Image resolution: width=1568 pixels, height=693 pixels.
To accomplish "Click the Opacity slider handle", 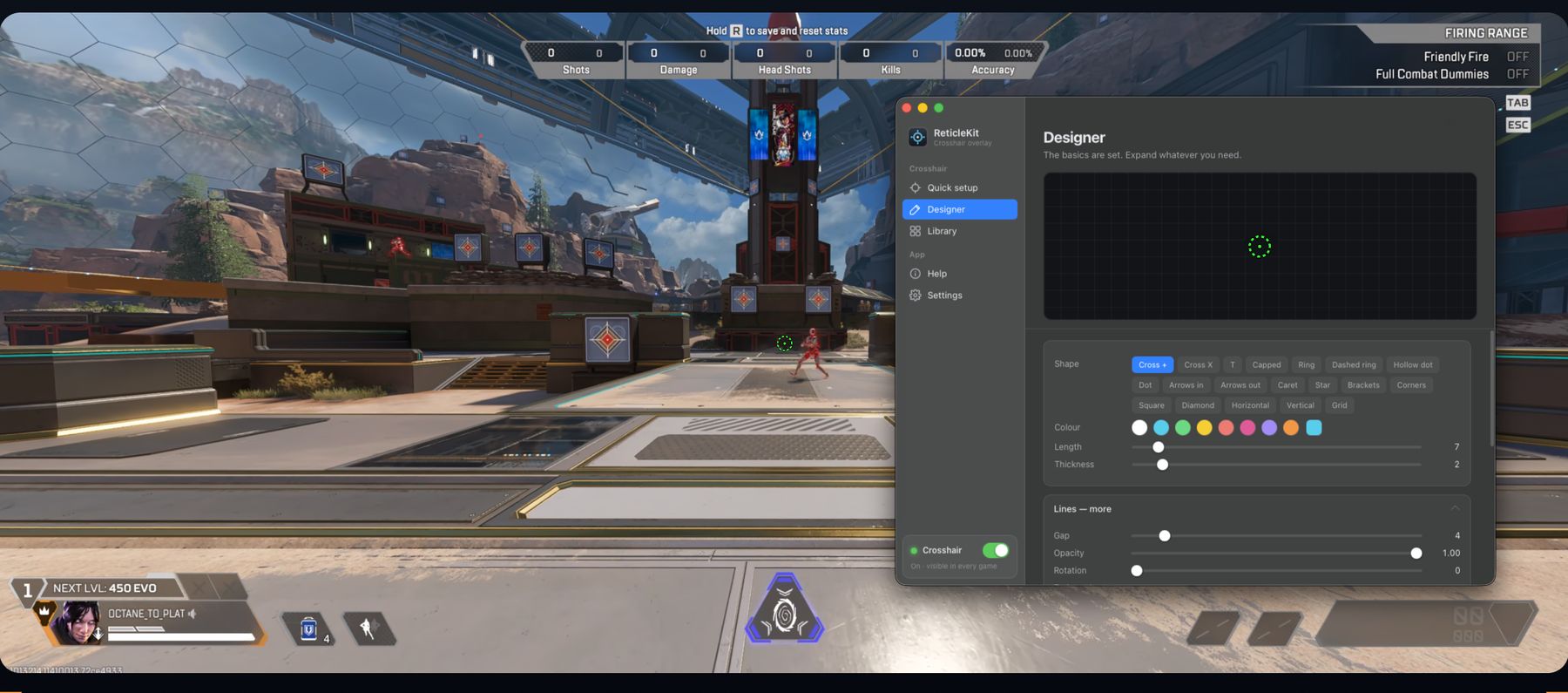I will pos(1416,554).
